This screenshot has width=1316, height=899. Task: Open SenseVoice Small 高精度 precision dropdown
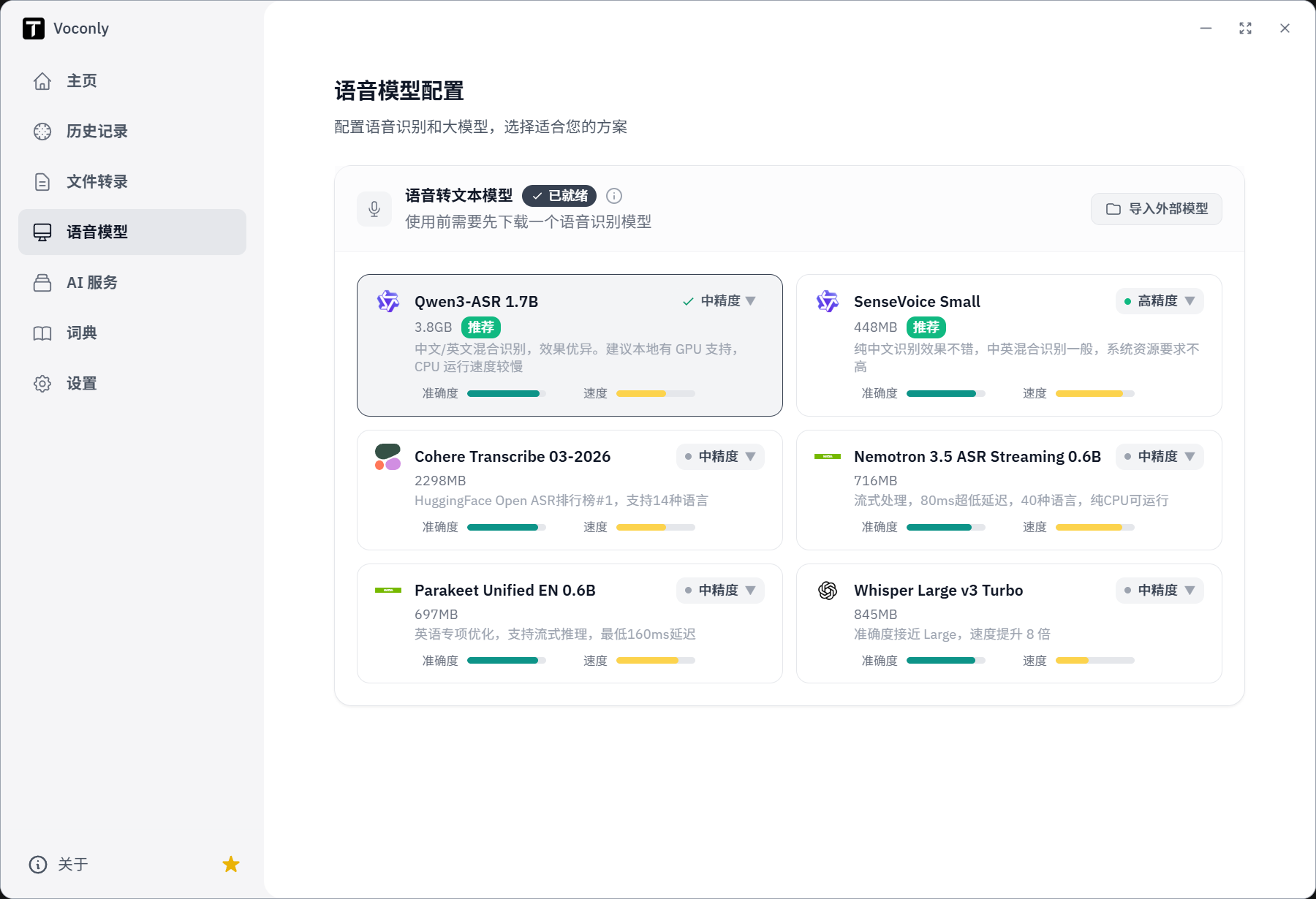pyautogui.click(x=1160, y=301)
